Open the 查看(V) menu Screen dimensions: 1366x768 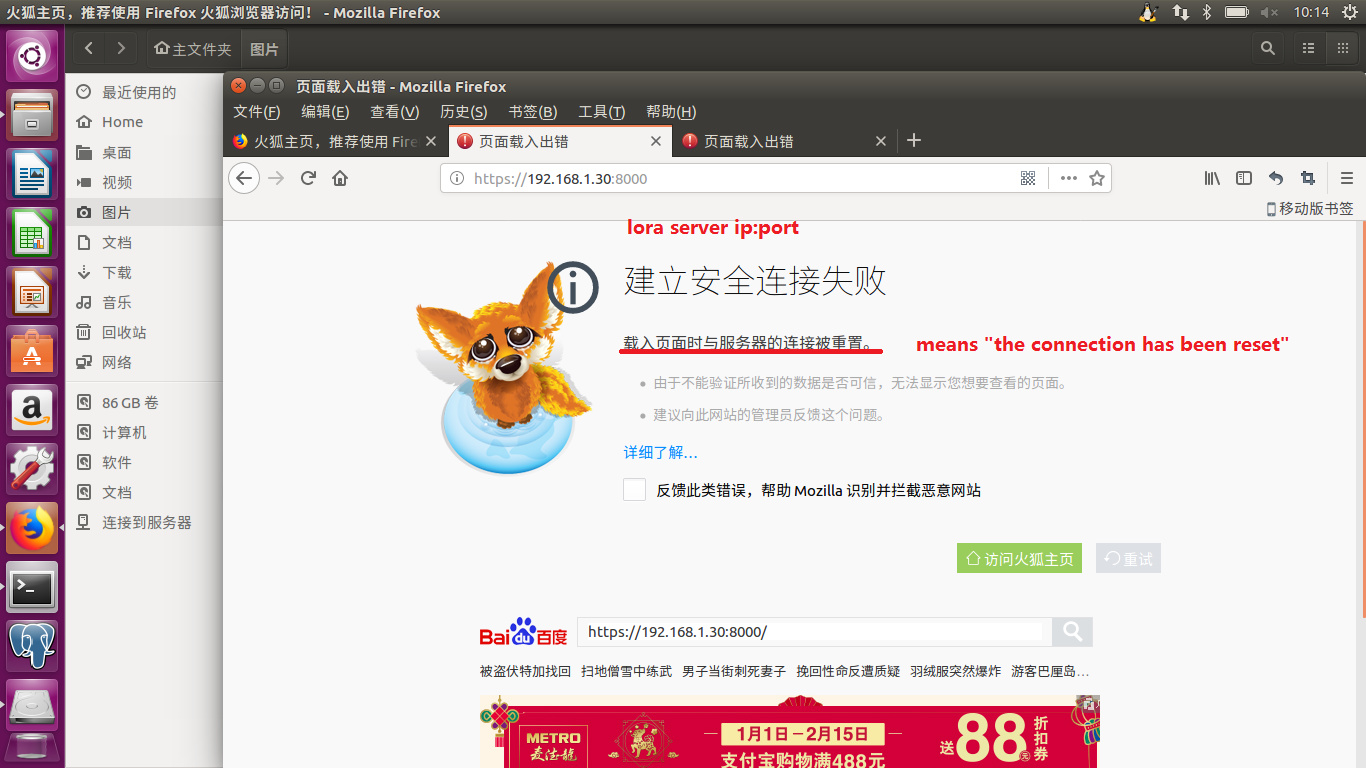point(394,112)
